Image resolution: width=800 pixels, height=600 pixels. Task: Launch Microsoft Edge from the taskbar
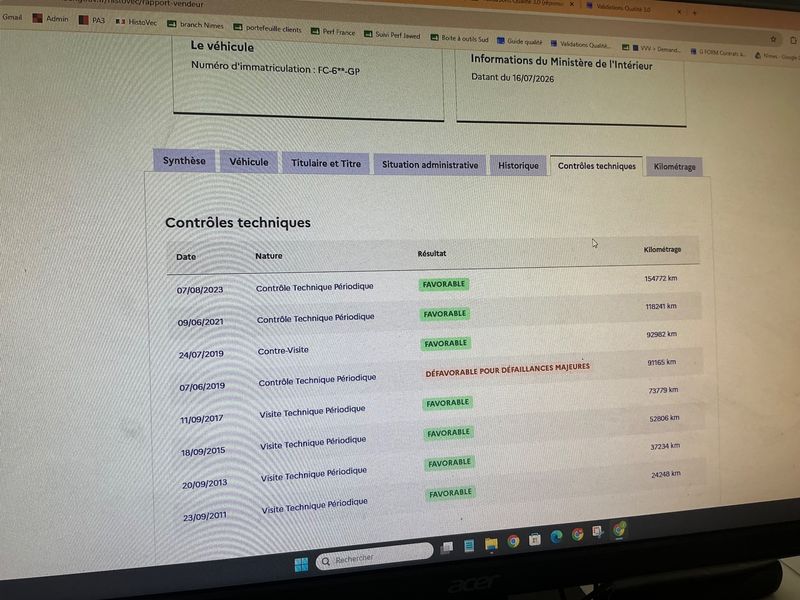(x=556, y=536)
